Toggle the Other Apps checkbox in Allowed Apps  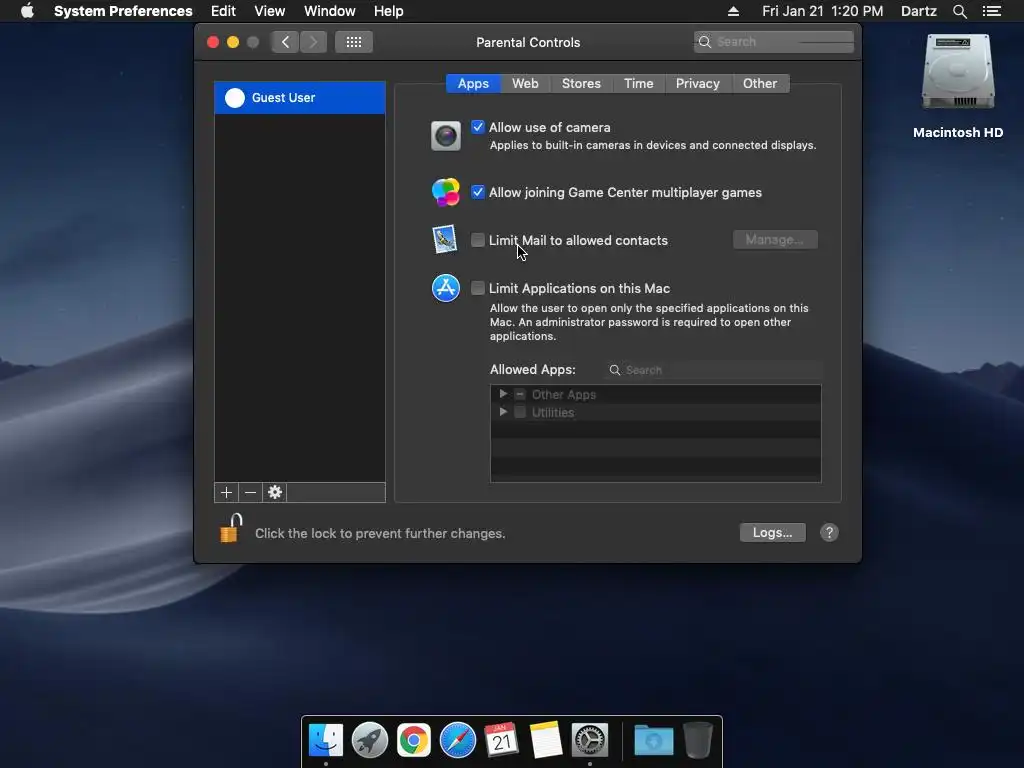point(520,394)
